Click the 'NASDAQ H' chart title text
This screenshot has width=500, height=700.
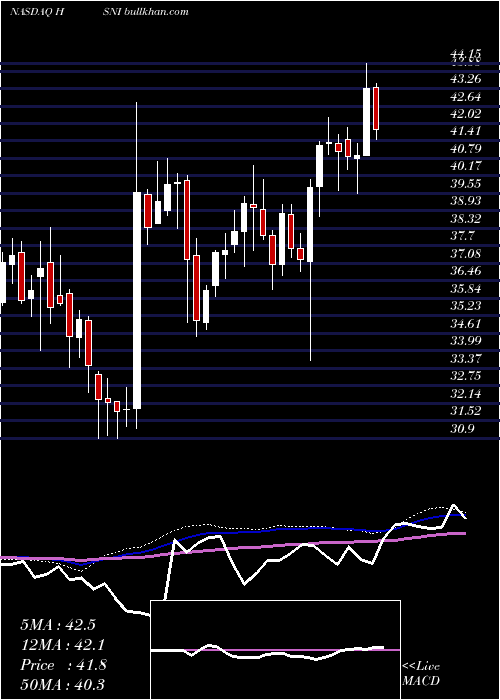click(x=38, y=12)
